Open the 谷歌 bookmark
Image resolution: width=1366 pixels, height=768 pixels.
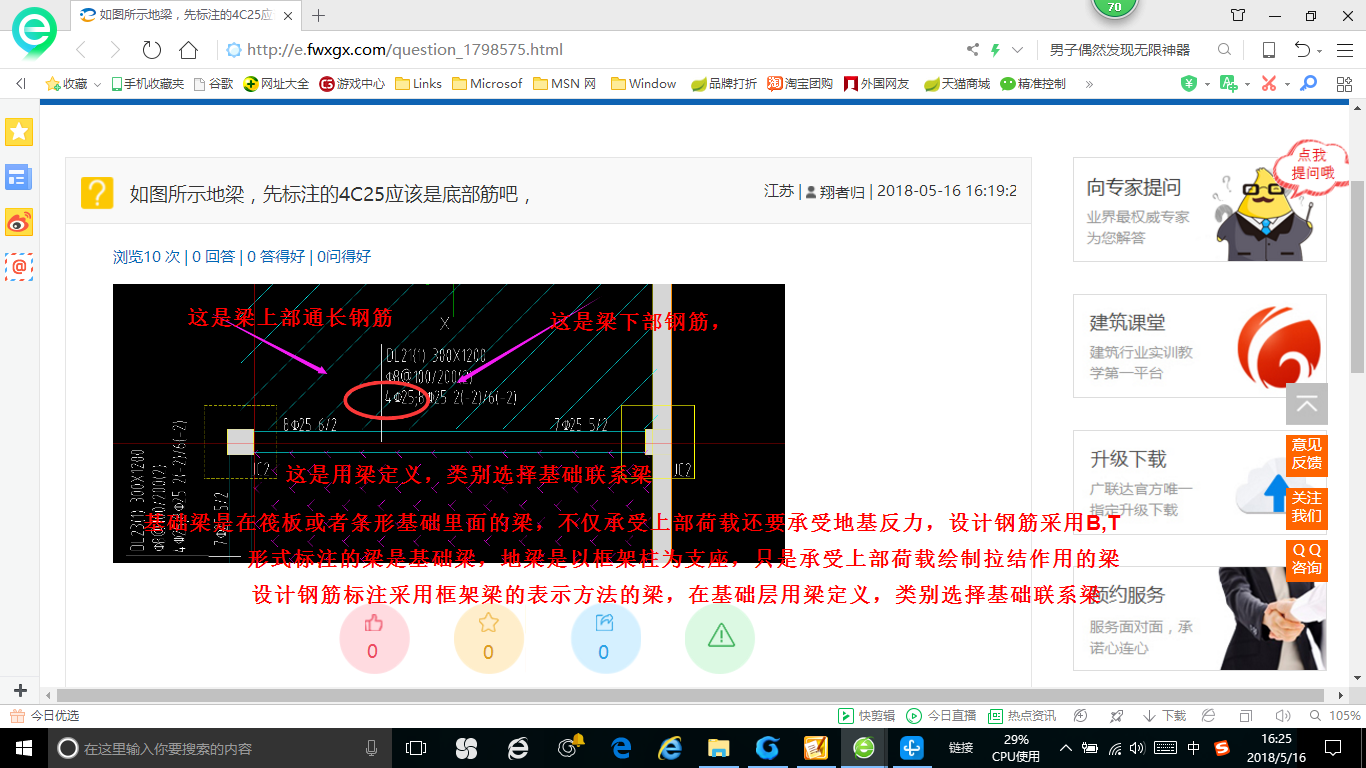pyautogui.click(x=213, y=84)
